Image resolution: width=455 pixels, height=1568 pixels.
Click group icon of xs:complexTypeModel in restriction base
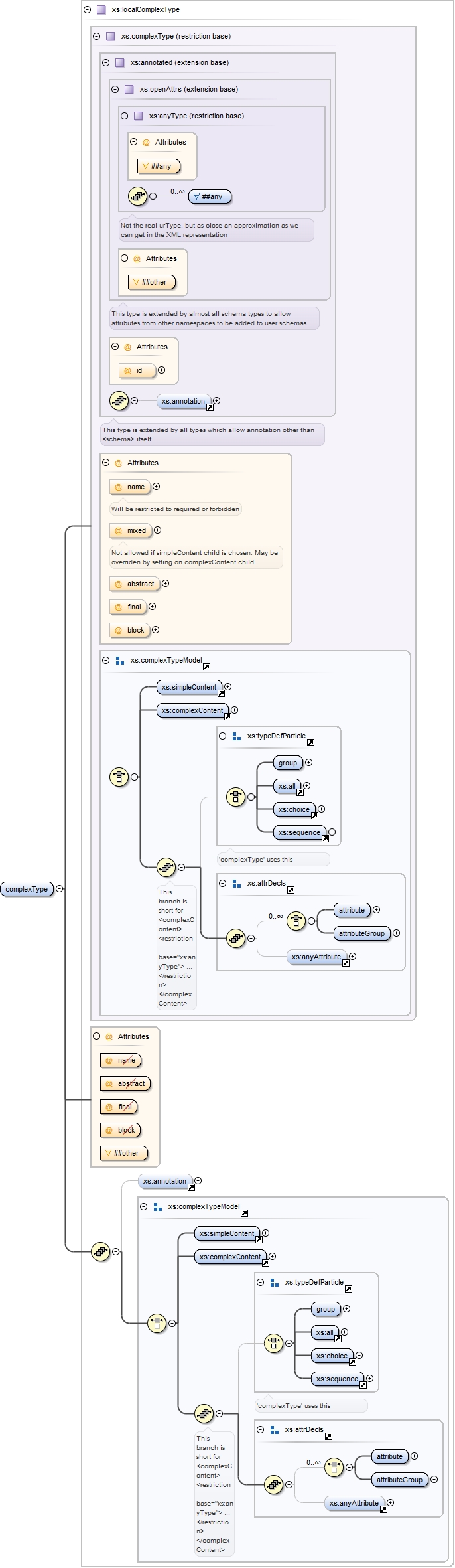[120, 661]
